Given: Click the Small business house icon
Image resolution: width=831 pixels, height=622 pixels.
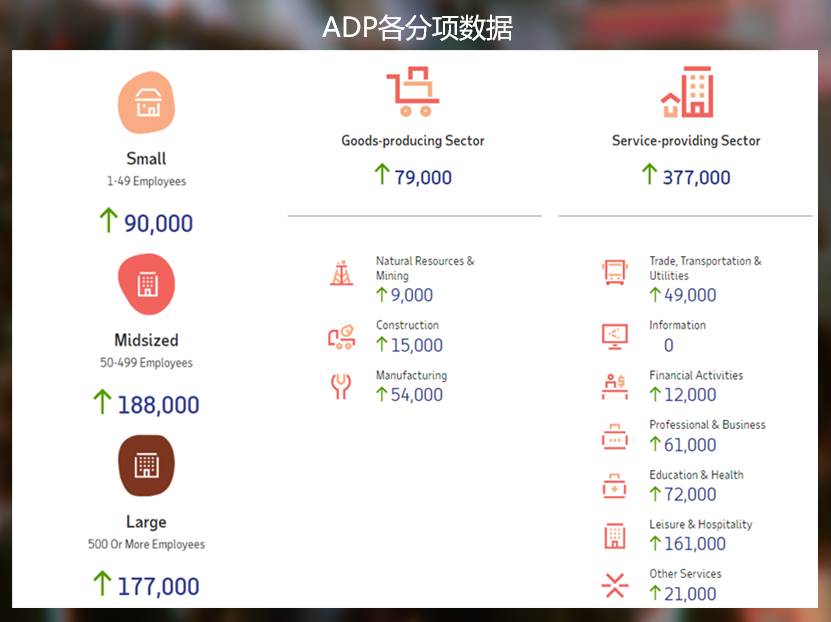Looking at the screenshot, I should [146, 102].
